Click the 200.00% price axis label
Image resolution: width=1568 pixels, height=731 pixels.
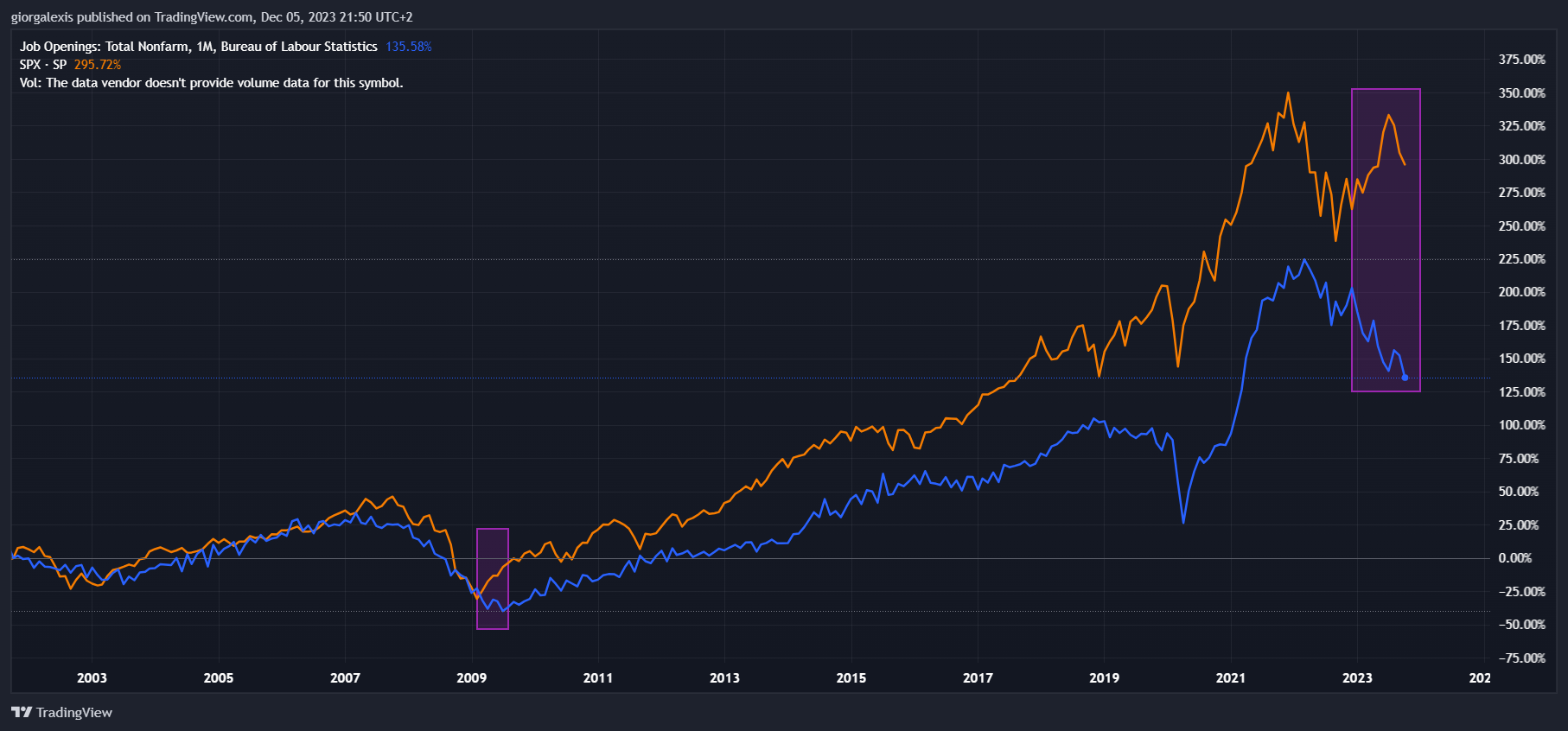pos(1521,292)
